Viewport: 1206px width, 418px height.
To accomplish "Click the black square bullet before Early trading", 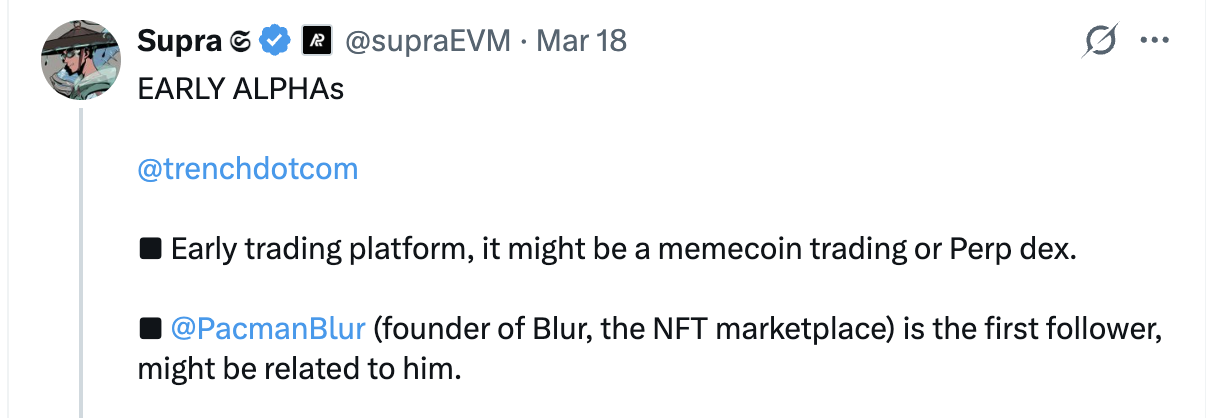I will coord(150,249).
